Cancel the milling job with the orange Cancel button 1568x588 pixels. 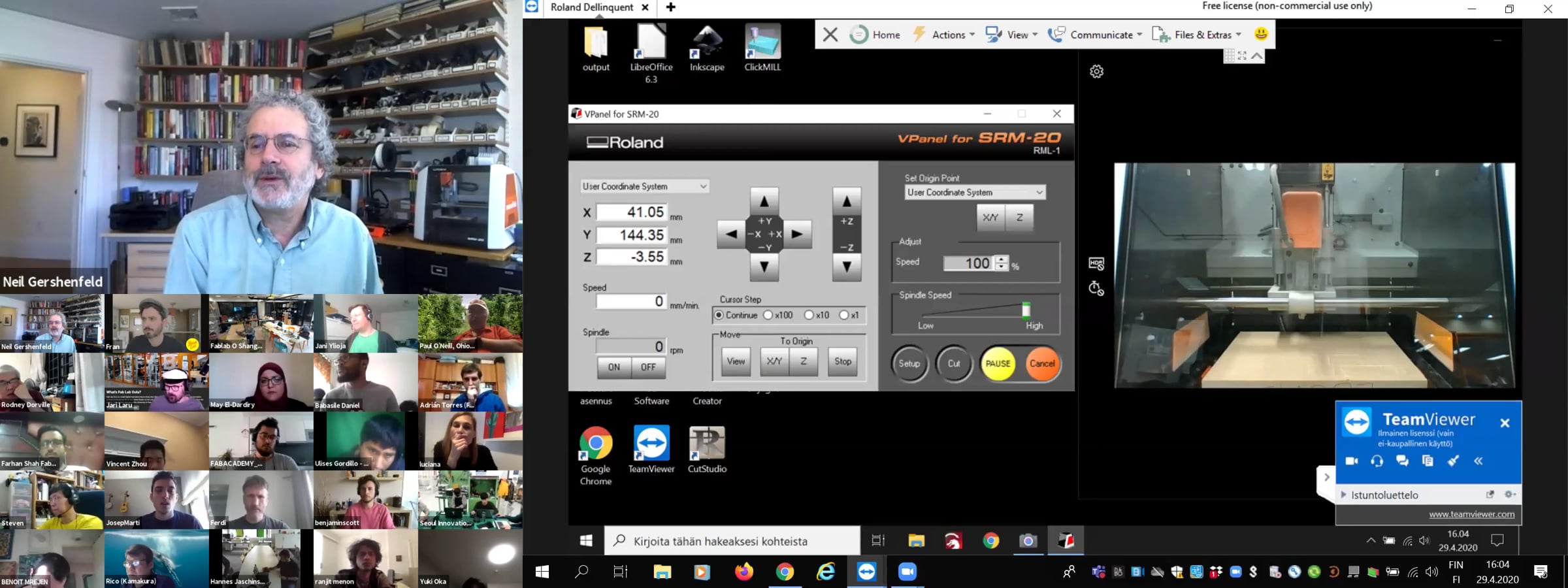pyautogui.click(x=1042, y=363)
